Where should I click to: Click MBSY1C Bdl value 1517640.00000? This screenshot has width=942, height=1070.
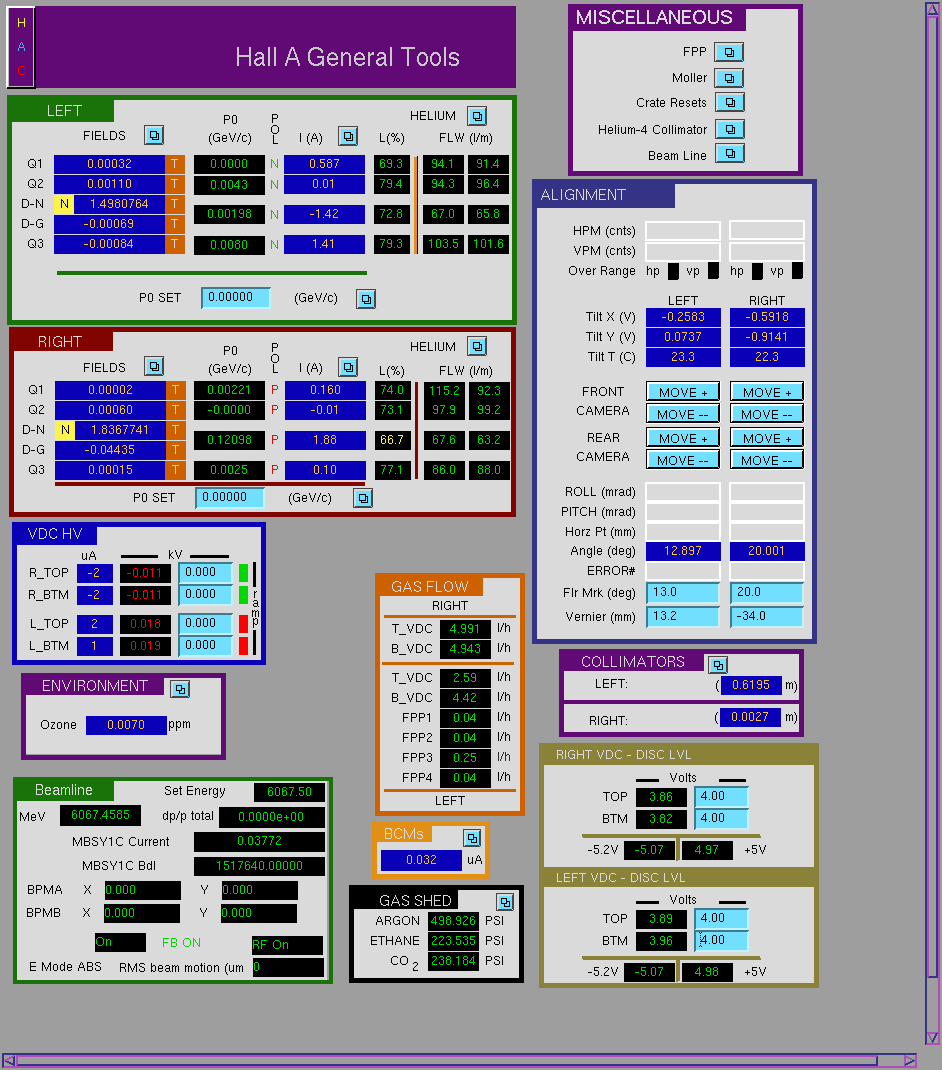[259, 866]
